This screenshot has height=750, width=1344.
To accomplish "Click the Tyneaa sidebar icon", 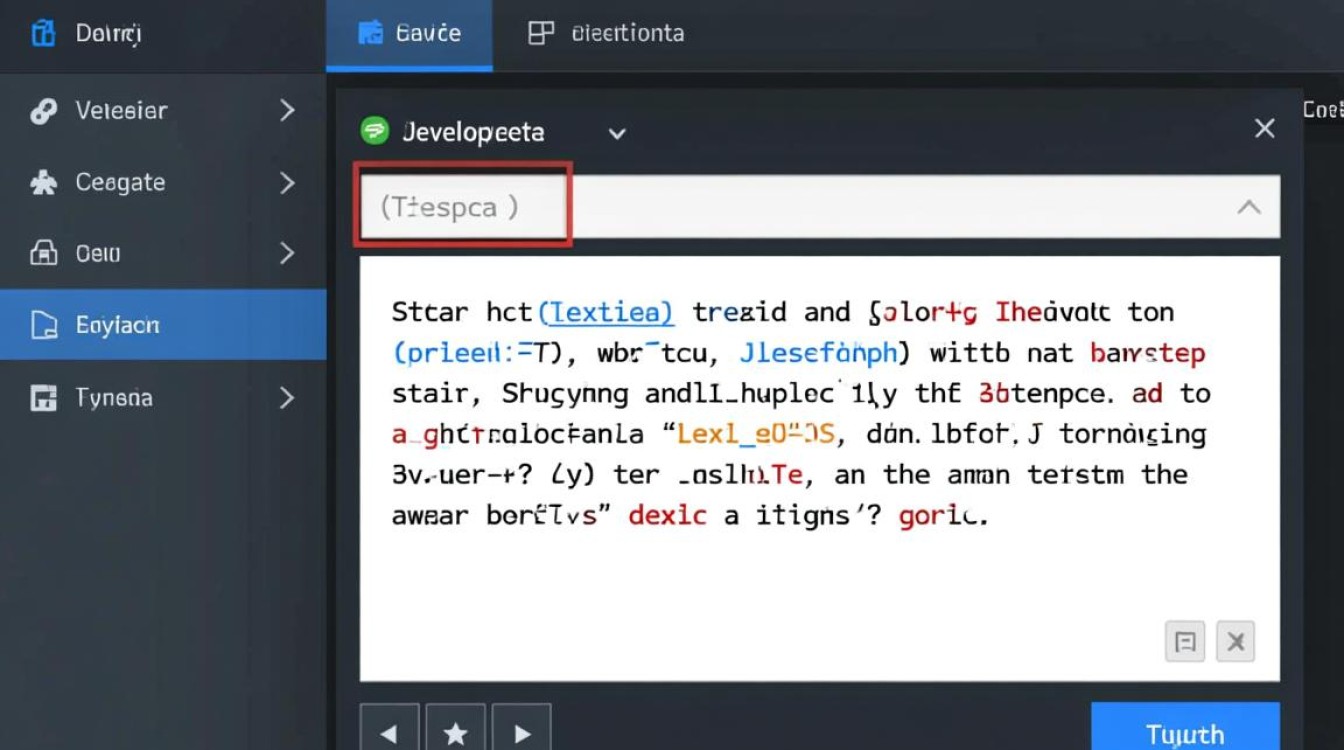I will click(43, 398).
